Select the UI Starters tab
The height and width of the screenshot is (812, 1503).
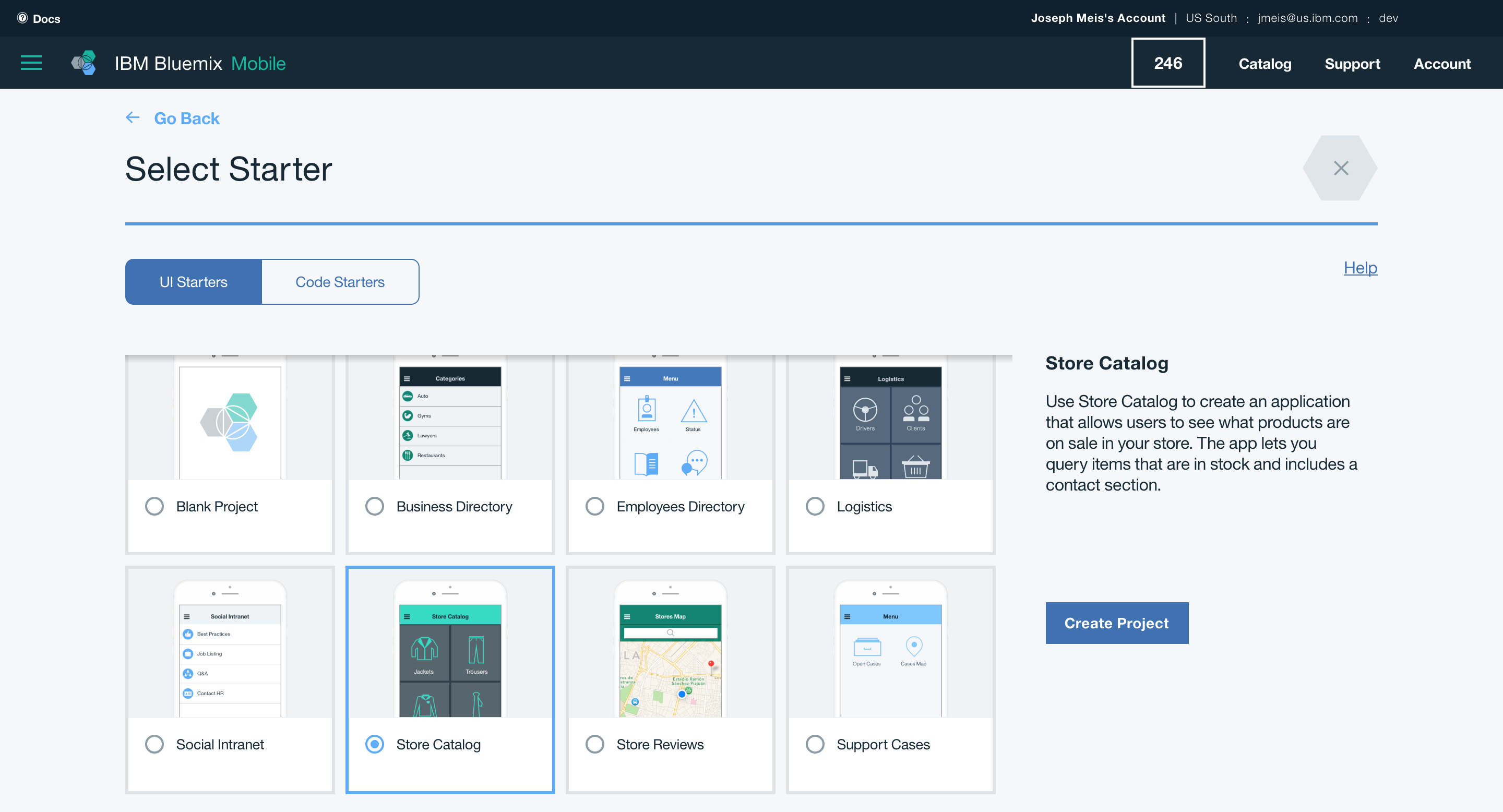[193, 282]
